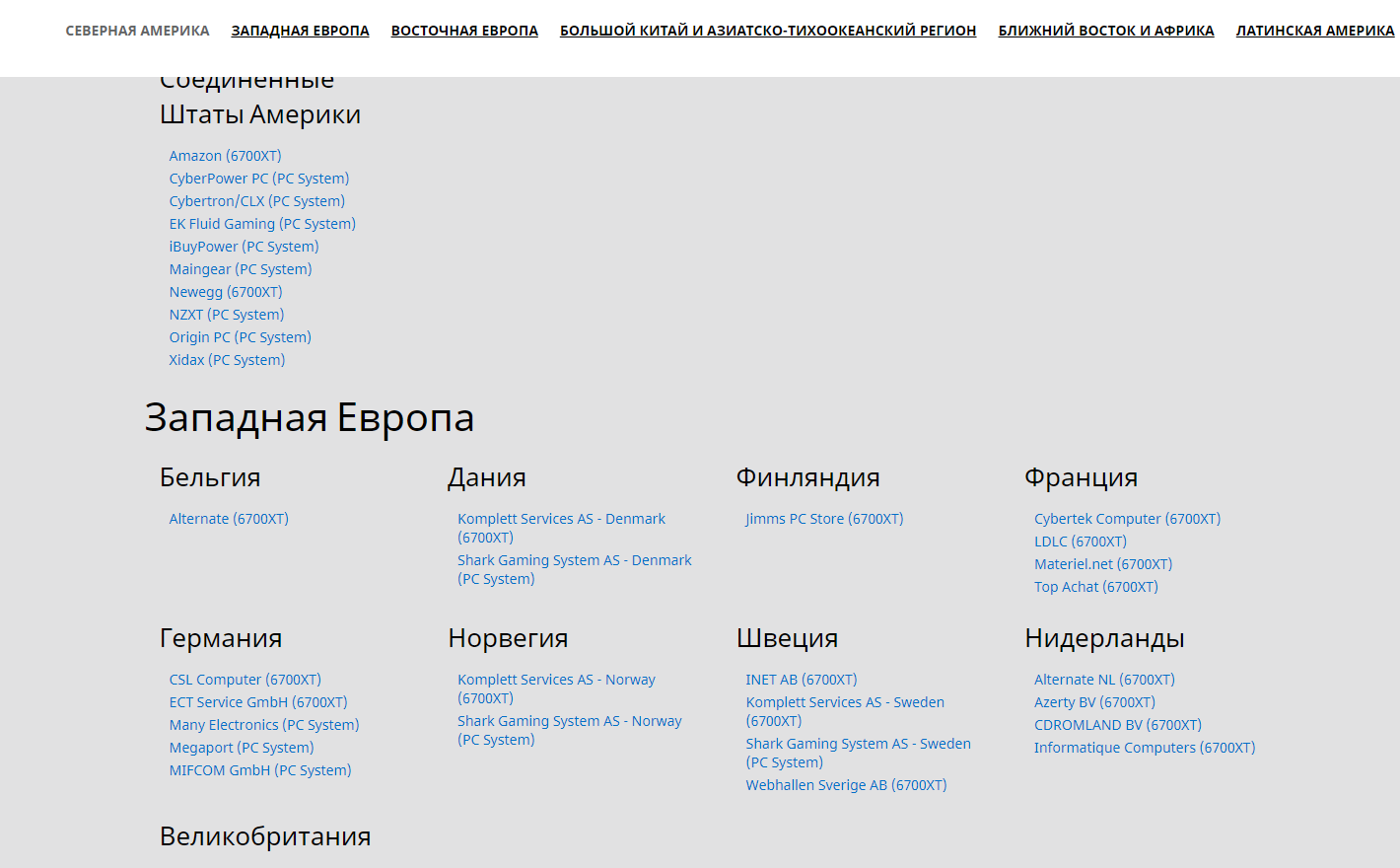Open Shark Gaming System AS - Sweden link
Viewport: 1400px width, 868px height.
tap(859, 753)
